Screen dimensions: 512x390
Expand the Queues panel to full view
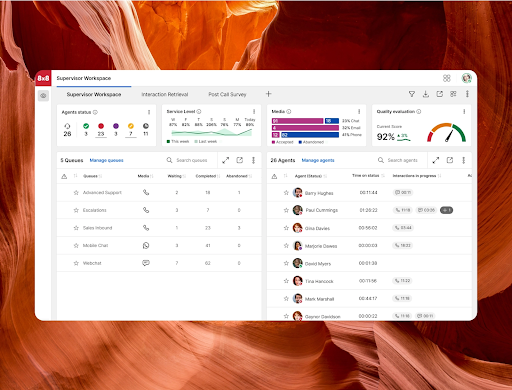[226, 160]
